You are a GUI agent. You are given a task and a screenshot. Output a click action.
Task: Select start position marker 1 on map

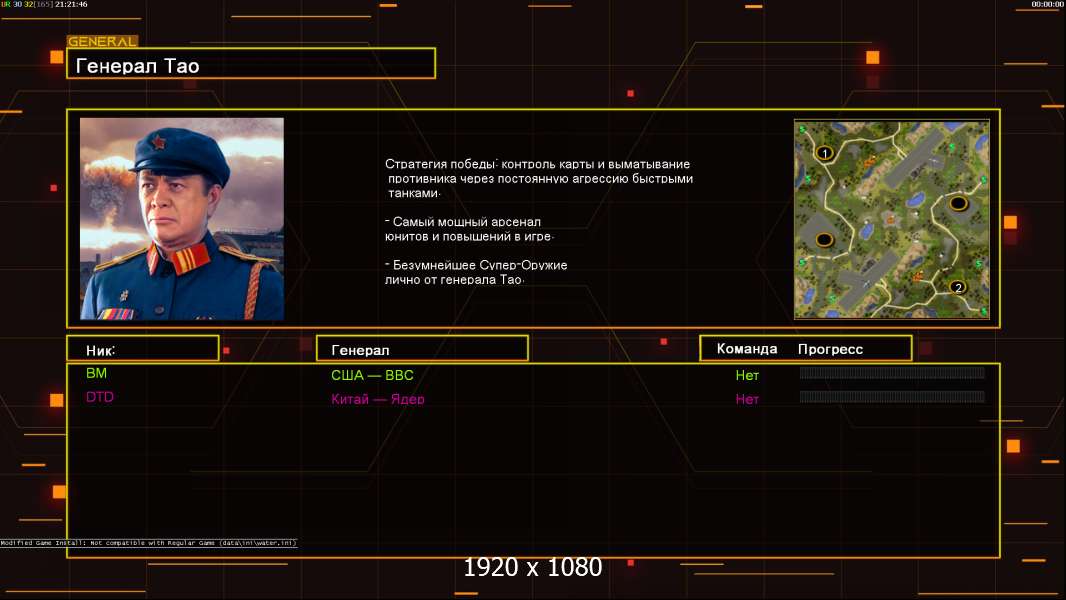pos(825,153)
